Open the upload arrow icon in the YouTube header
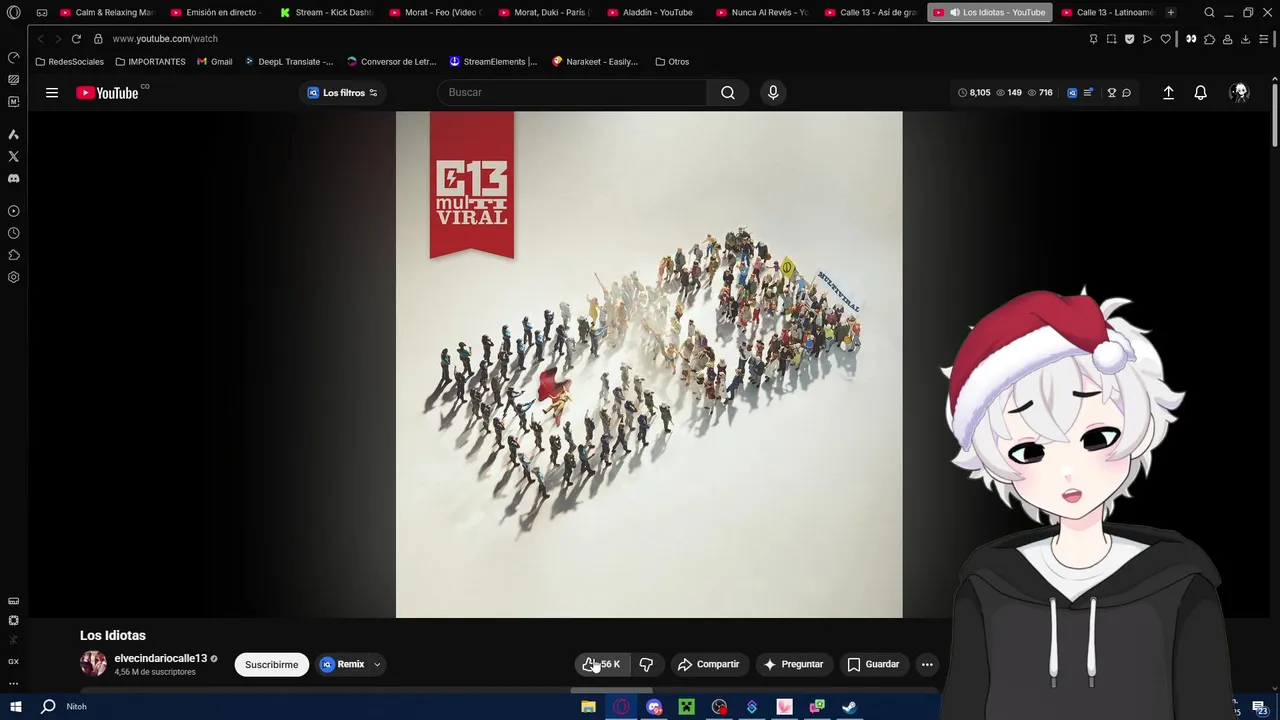1280x720 pixels. pyautogui.click(x=1168, y=93)
